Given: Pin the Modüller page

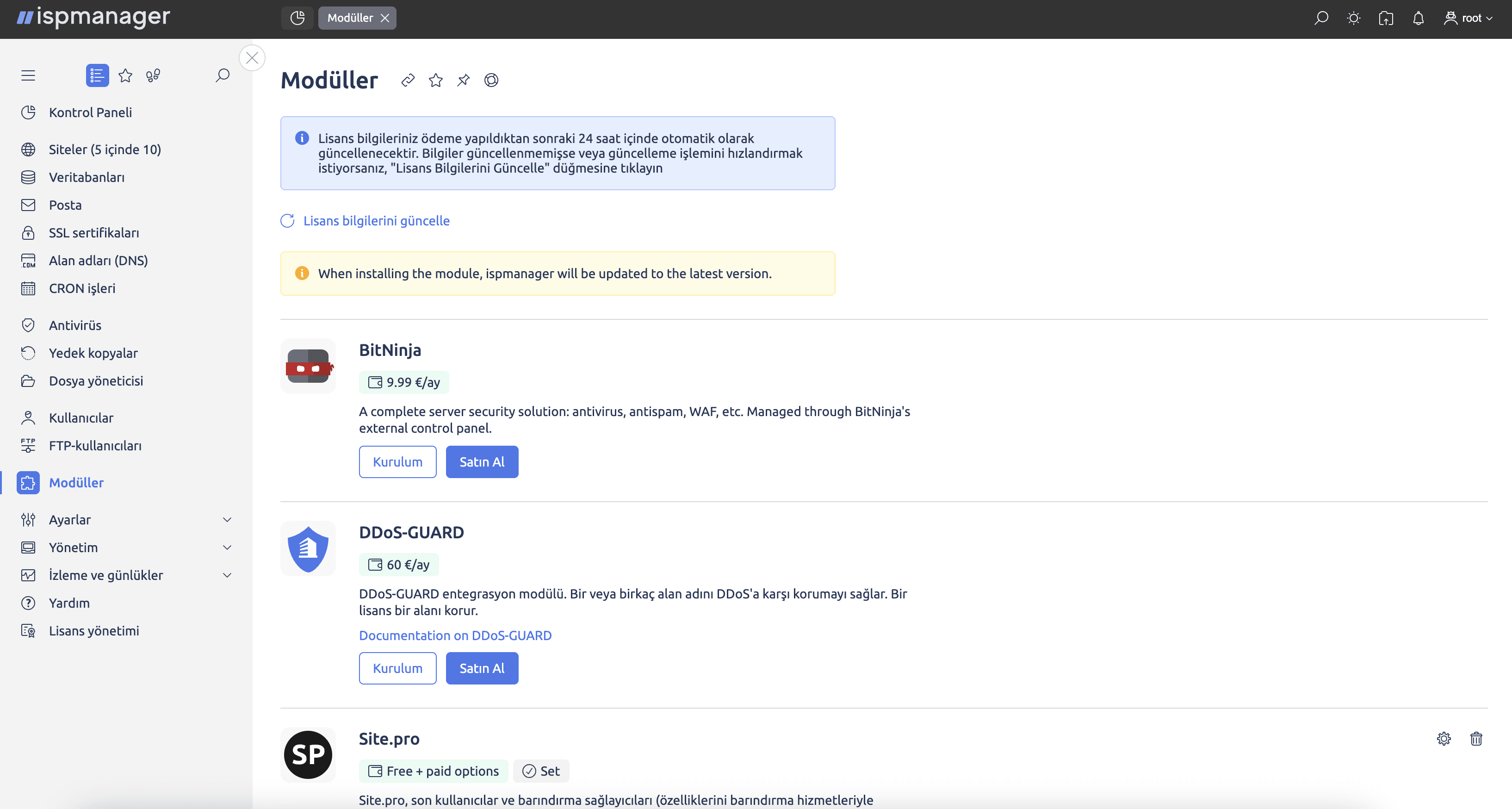Looking at the screenshot, I should click(x=464, y=80).
